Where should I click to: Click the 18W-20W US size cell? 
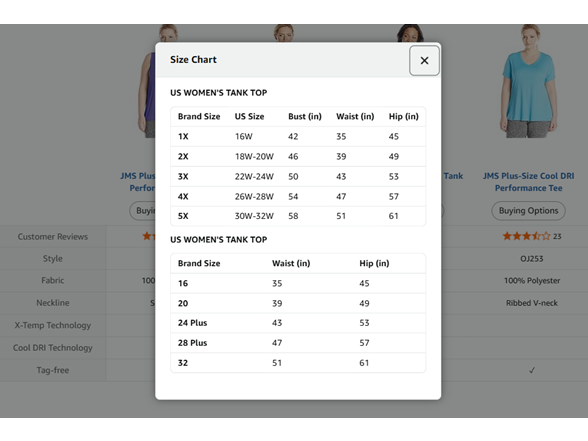[x=254, y=156]
